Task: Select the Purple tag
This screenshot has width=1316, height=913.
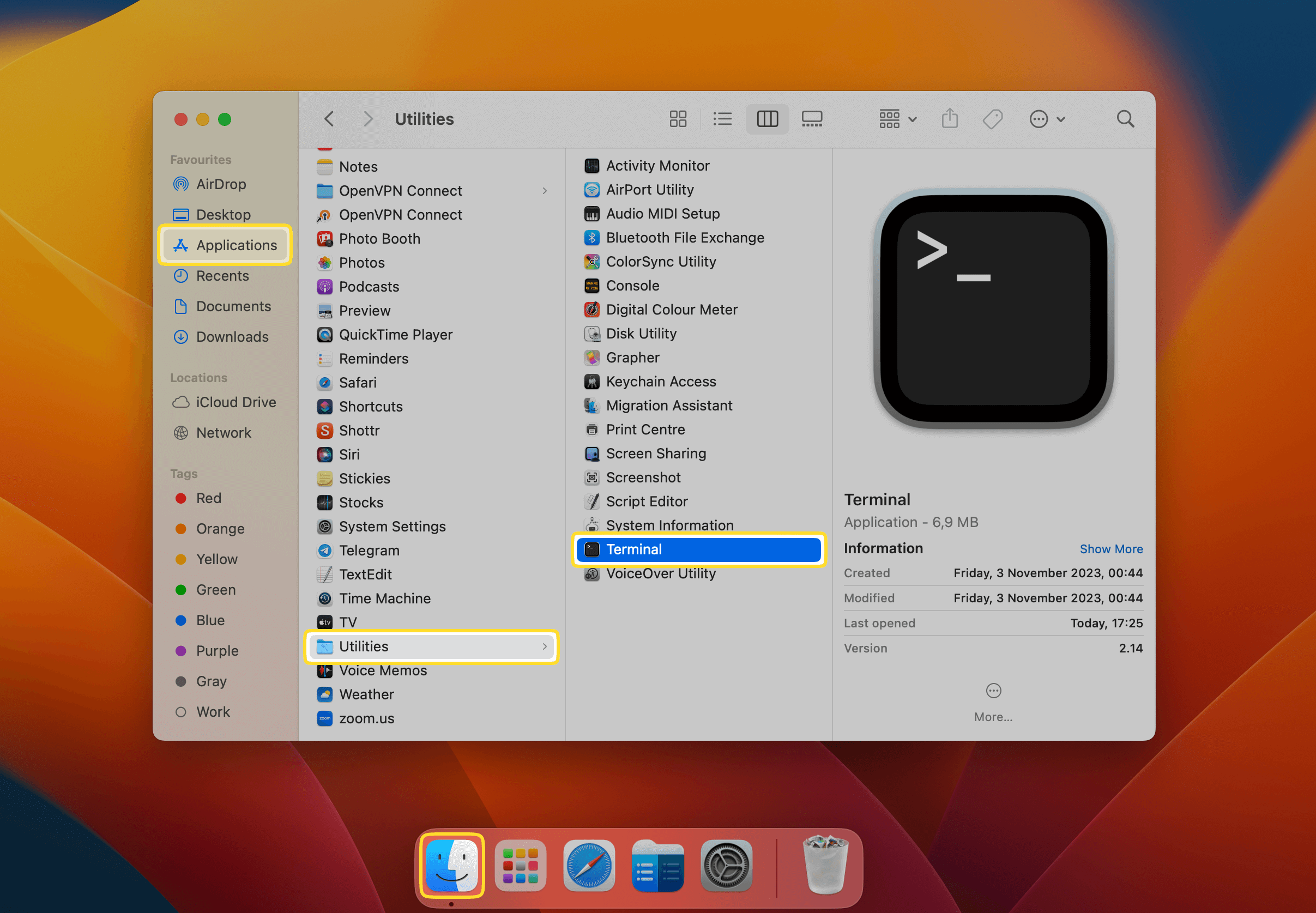Action: click(217, 651)
